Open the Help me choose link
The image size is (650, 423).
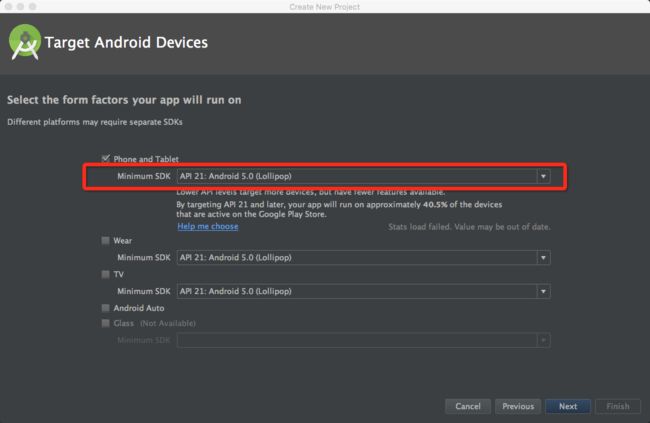208,226
